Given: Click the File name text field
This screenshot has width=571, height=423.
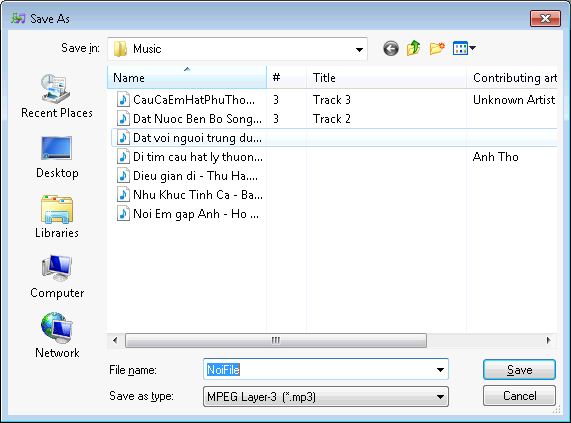Looking at the screenshot, I should [319, 370].
